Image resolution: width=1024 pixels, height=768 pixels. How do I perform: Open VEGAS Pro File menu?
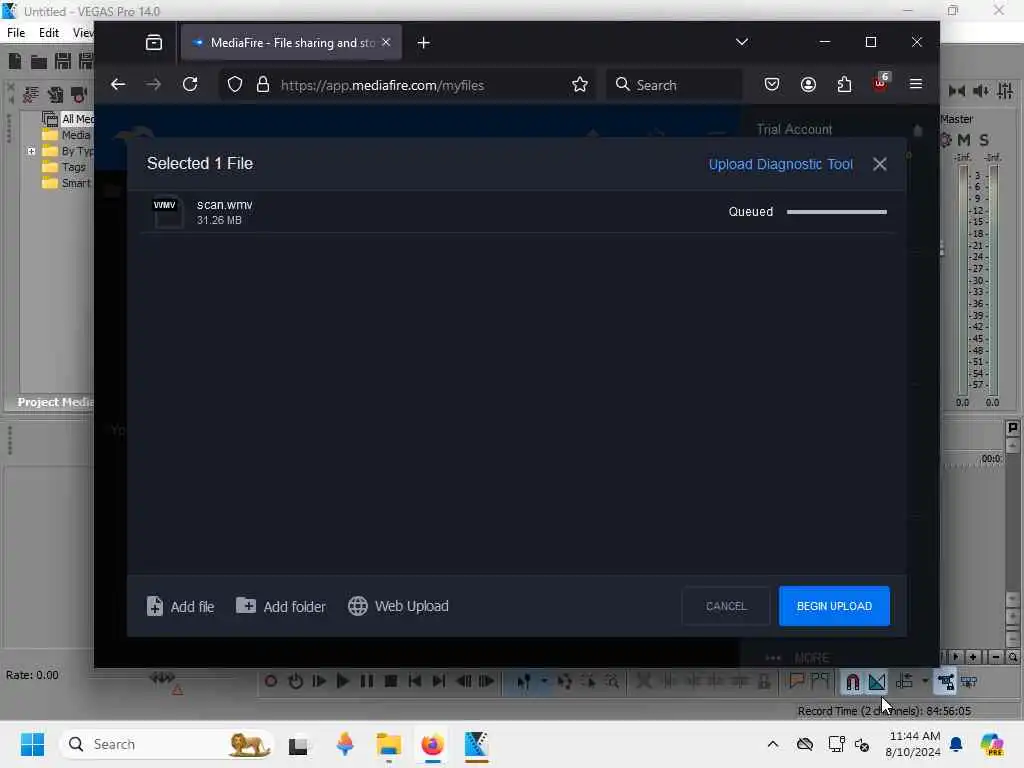click(16, 33)
